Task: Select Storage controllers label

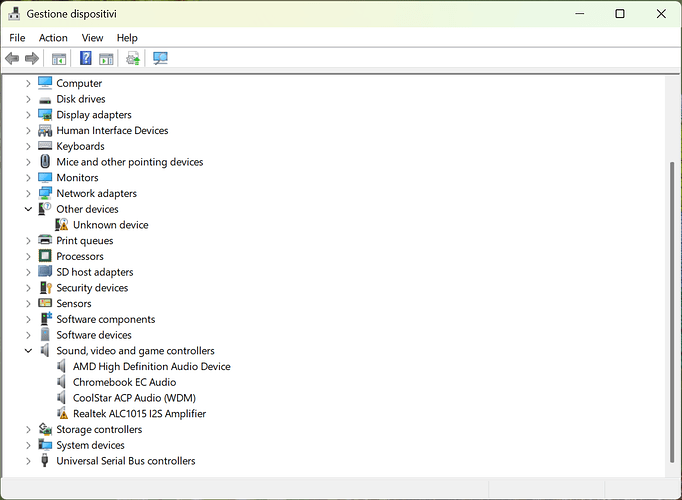Action: click(x=99, y=430)
